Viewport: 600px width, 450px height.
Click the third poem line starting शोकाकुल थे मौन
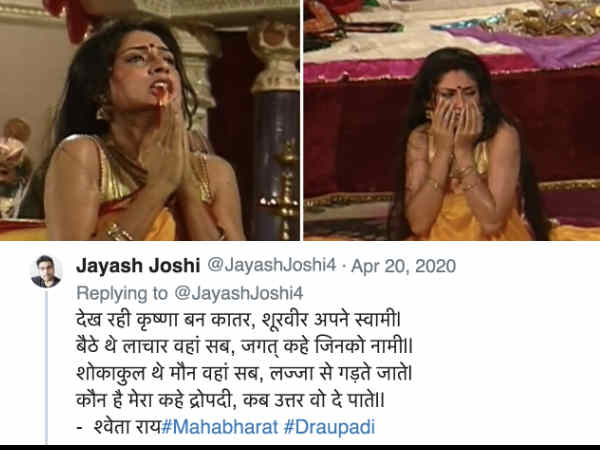pyautogui.click(x=244, y=373)
